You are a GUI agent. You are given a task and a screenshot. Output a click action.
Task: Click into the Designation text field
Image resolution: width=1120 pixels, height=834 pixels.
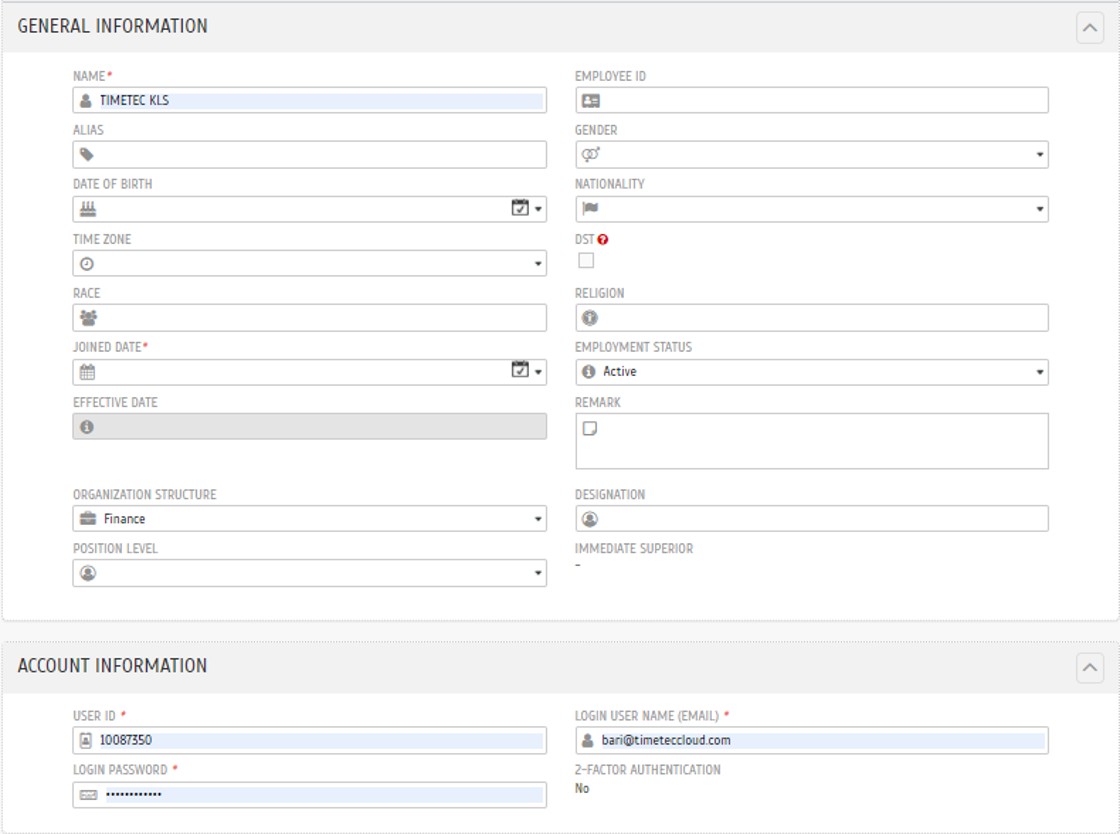[x=820, y=519]
